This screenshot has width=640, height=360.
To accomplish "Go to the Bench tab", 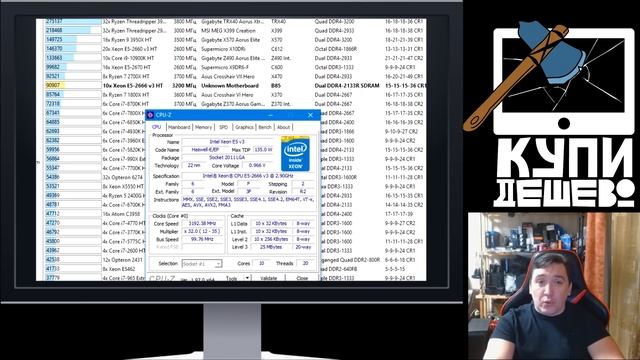I will tap(265, 127).
